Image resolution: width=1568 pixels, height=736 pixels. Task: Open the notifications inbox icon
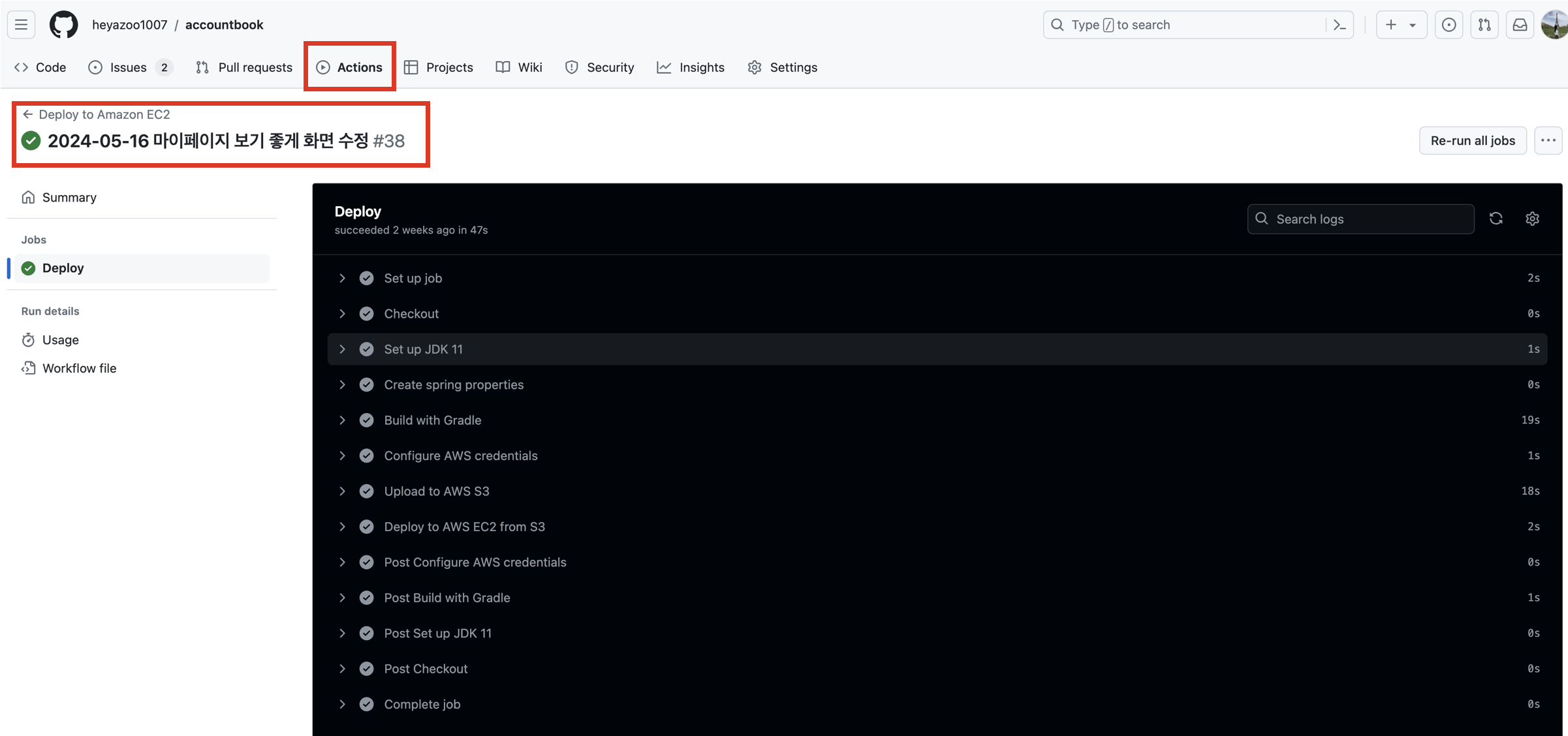(1520, 25)
